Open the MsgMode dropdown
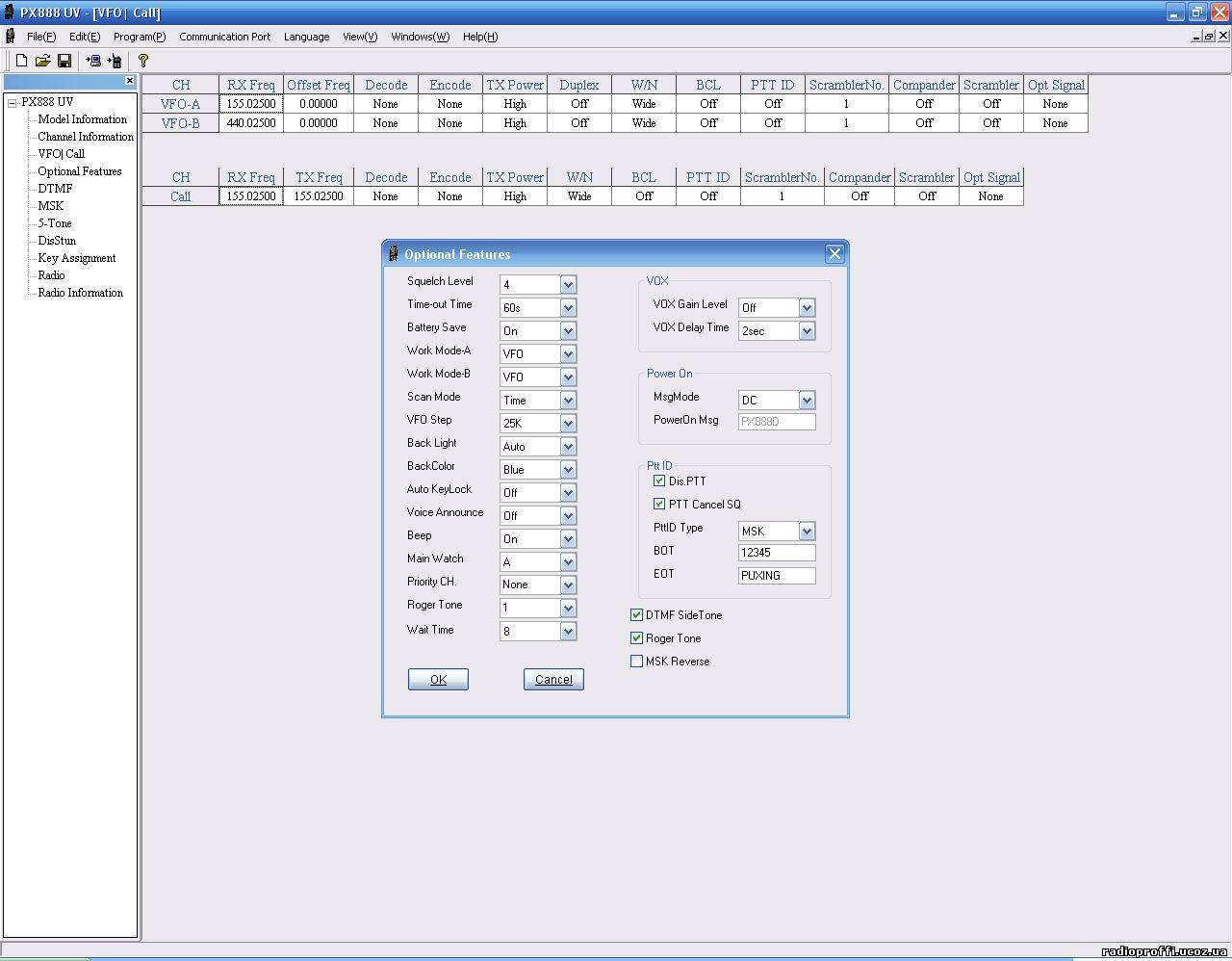Screen dimensions: 1232x961 (807, 400)
